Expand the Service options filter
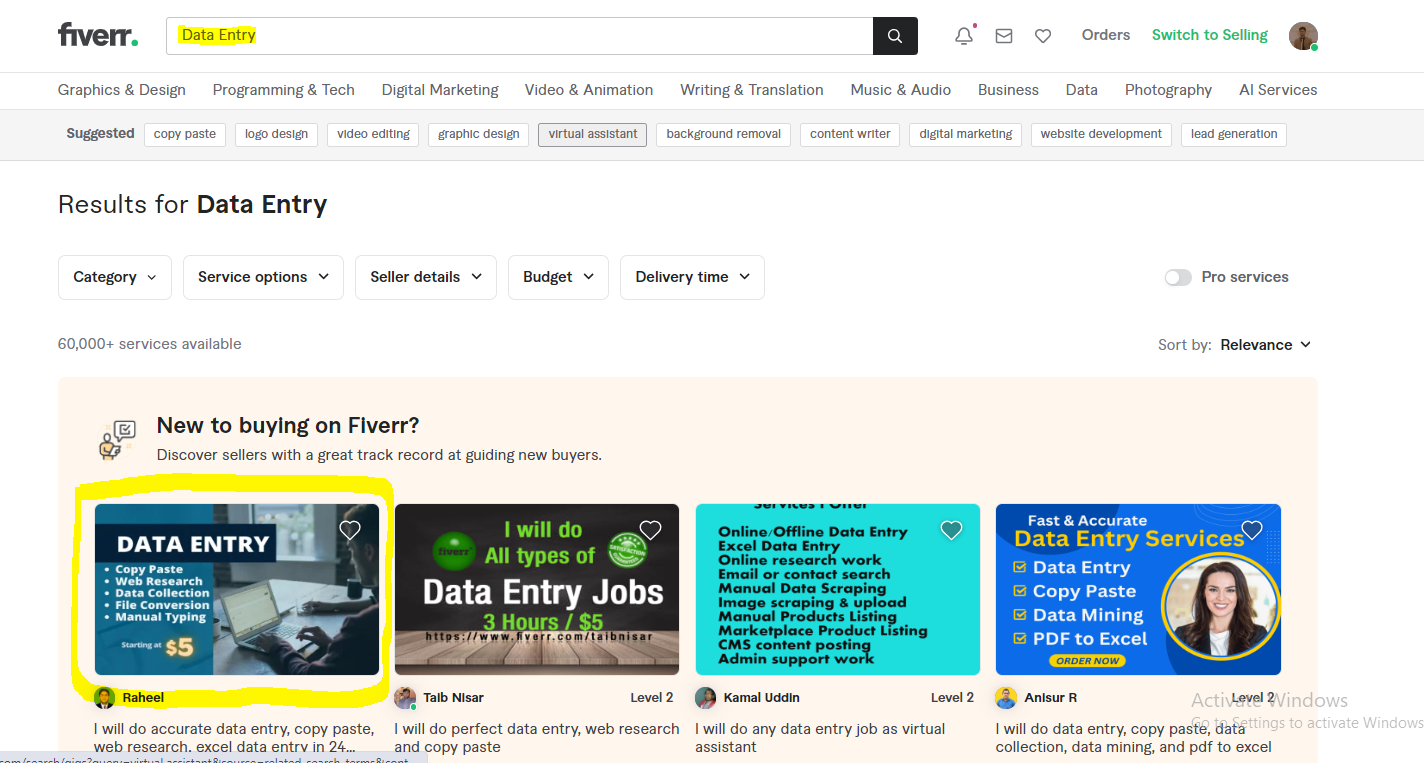This screenshot has width=1424, height=763. click(x=263, y=277)
